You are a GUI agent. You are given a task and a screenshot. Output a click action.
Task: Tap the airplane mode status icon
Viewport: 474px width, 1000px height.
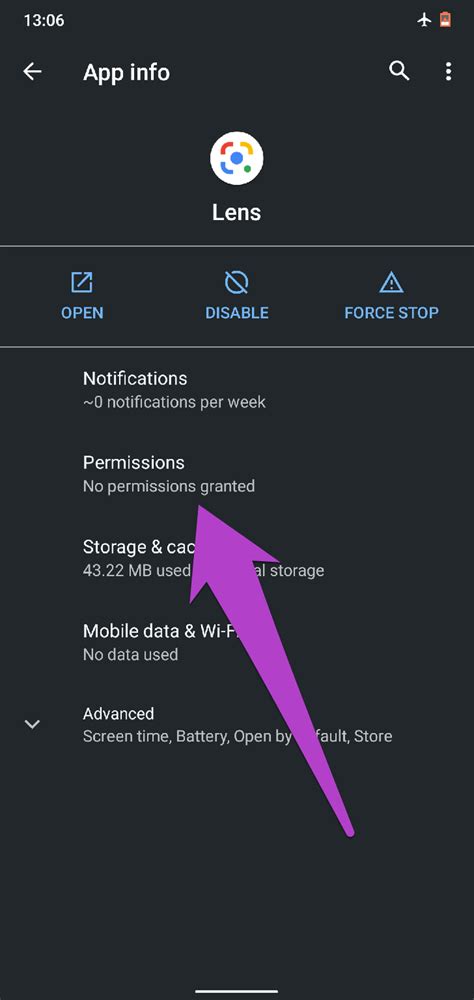point(424,20)
